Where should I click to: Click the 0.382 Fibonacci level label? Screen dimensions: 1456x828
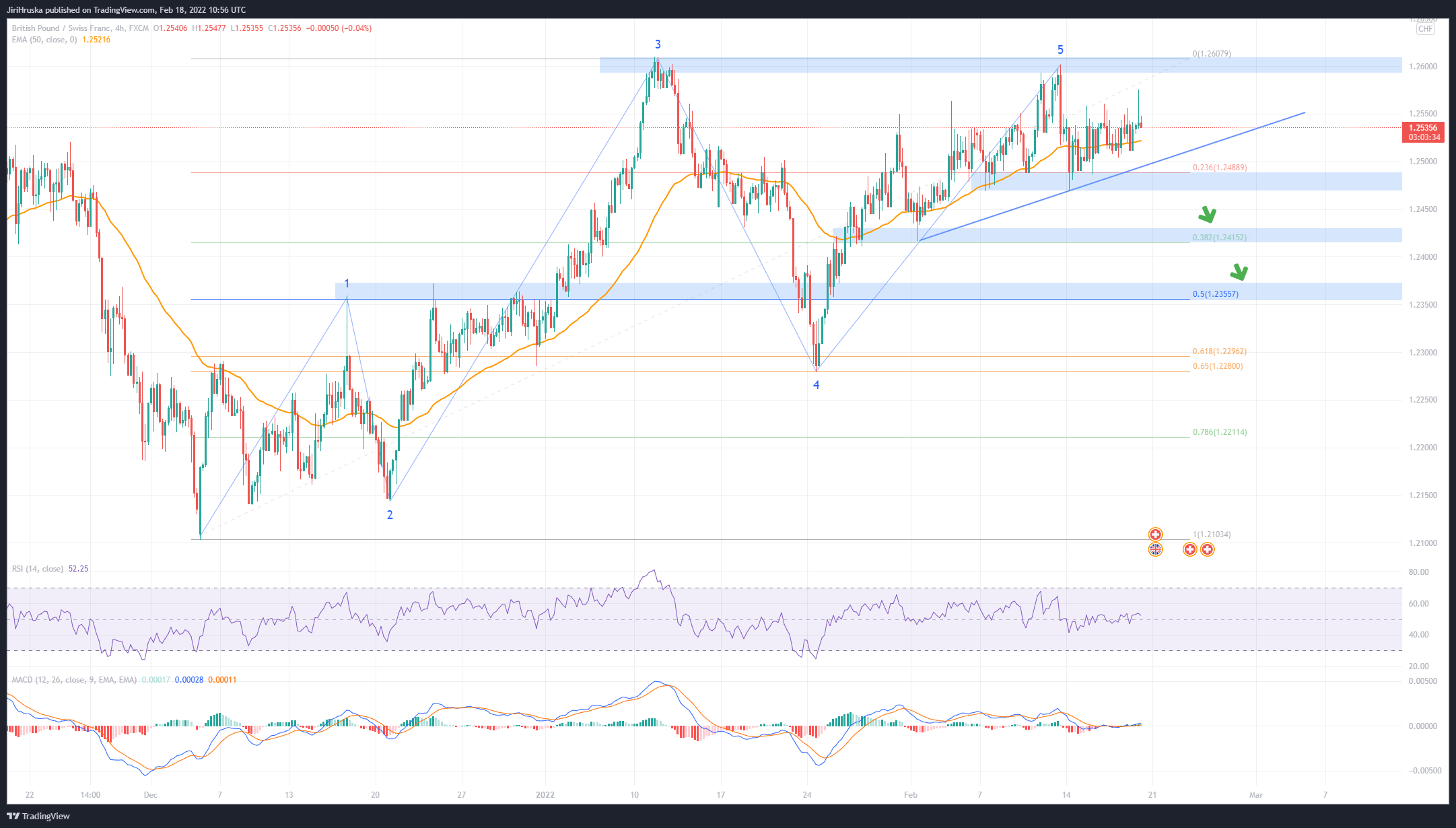pyautogui.click(x=1219, y=238)
